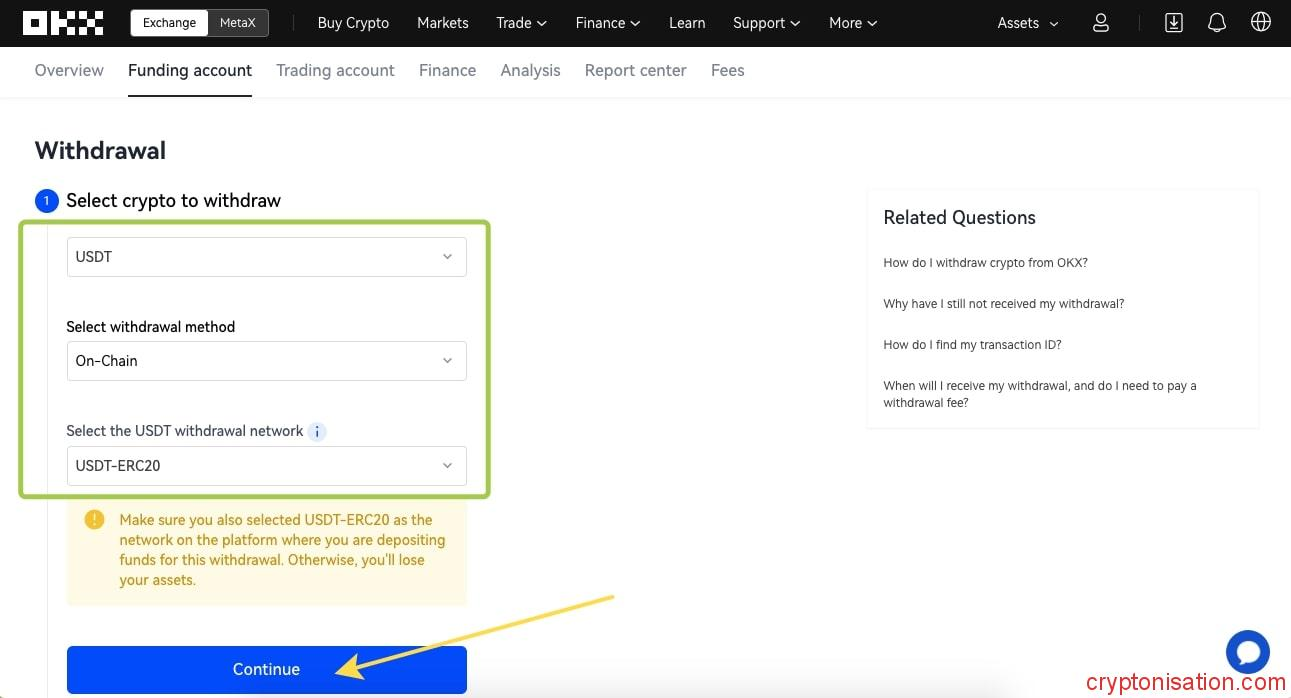Open the USDT-ERC20 network dropdown
The height and width of the screenshot is (698, 1291).
pyautogui.click(x=266, y=466)
